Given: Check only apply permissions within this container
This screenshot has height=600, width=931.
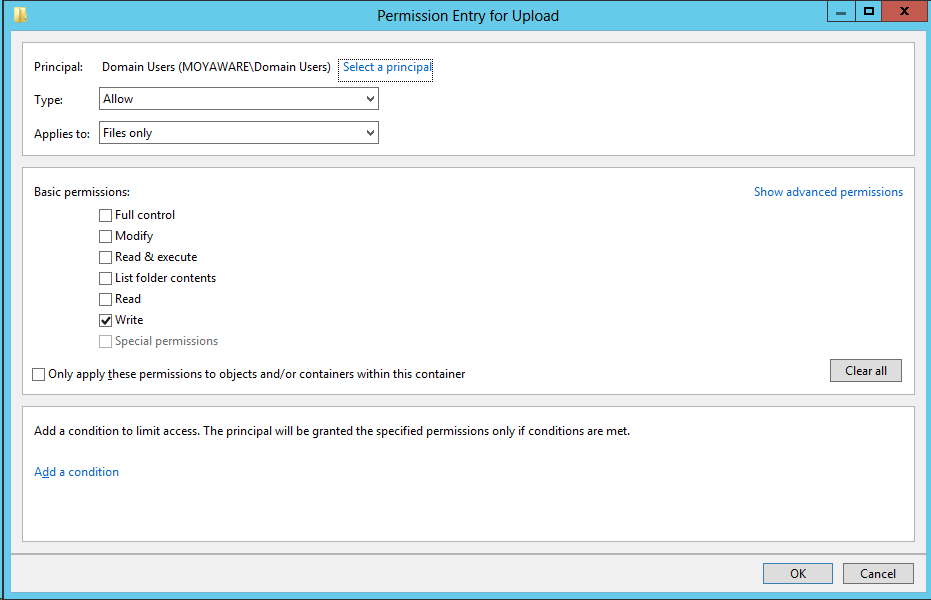Looking at the screenshot, I should pyautogui.click(x=38, y=374).
